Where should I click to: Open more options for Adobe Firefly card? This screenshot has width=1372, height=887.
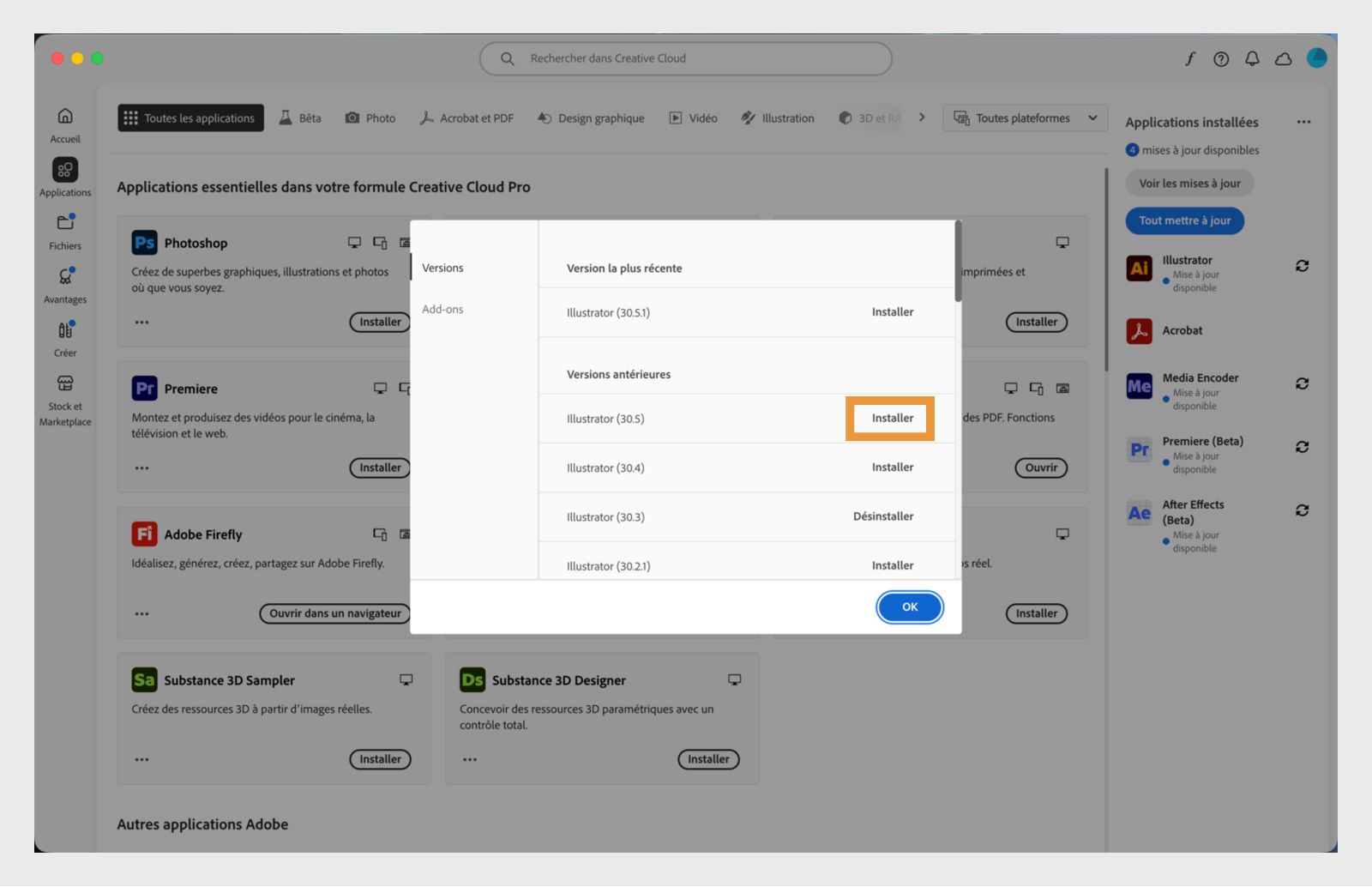click(141, 614)
